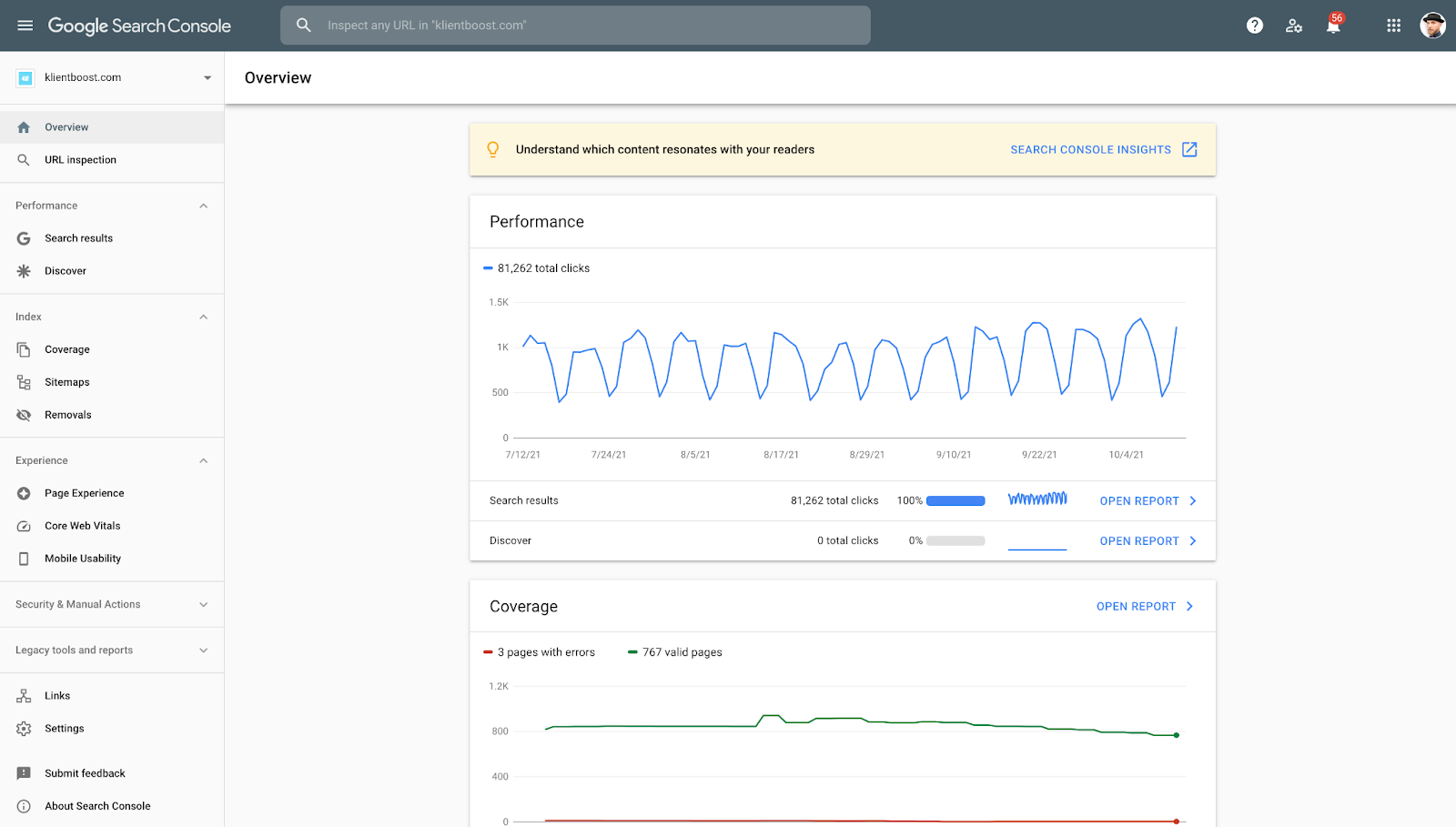The height and width of the screenshot is (827, 1456).
Task: Open notifications bell with 56 badge
Action: coord(1334,25)
